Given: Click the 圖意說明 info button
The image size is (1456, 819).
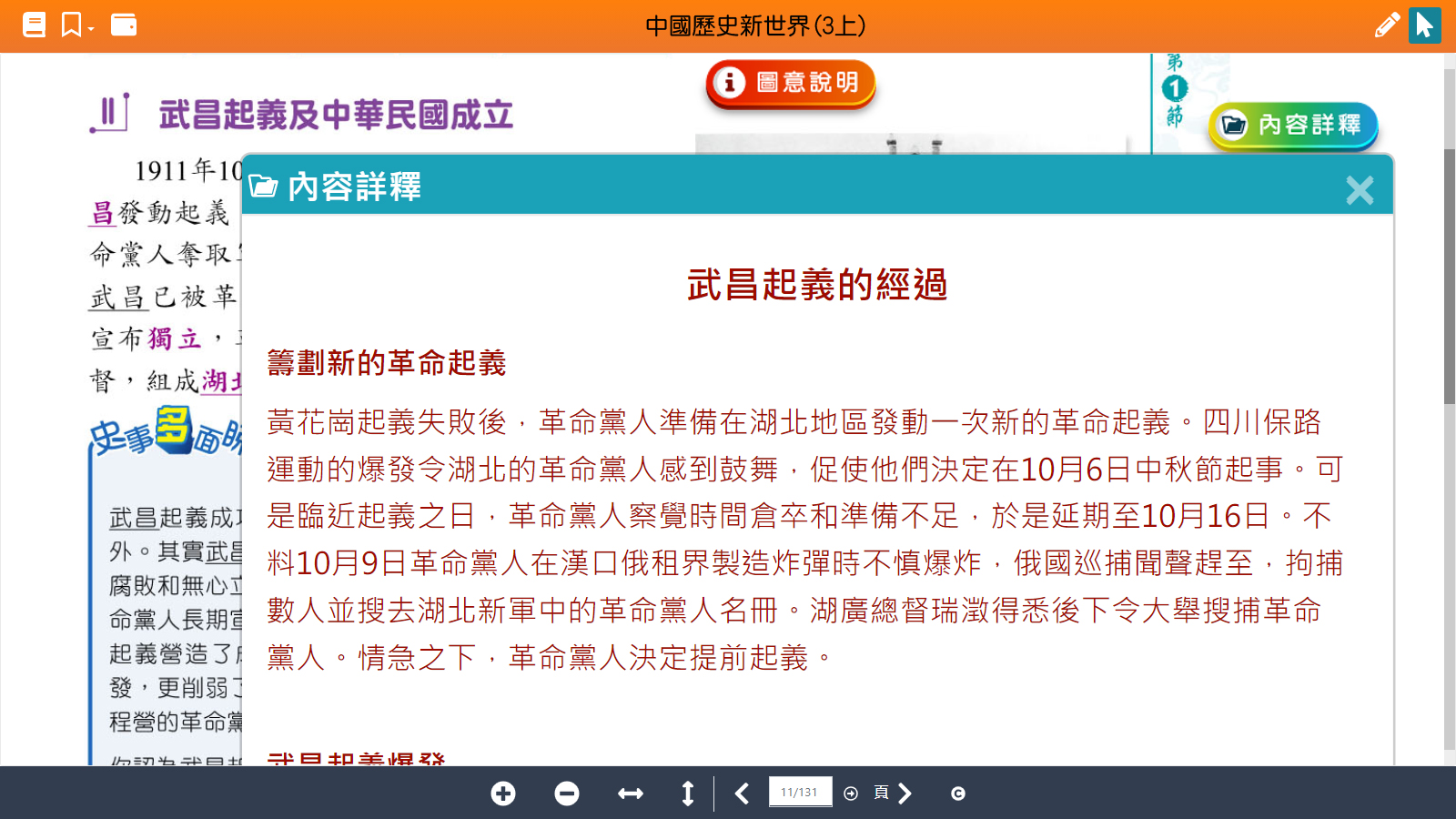Looking at the screenshot, I should point(791,83).
